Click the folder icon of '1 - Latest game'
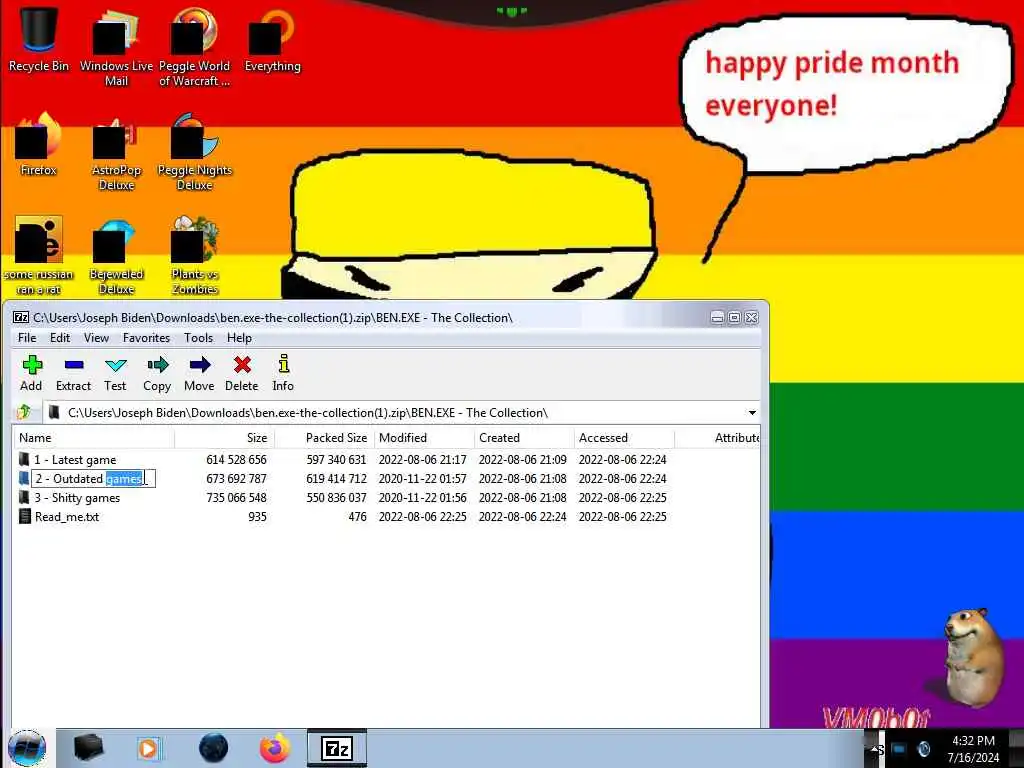Viewport: 1024px width, 768px height. tap(24, 459)
